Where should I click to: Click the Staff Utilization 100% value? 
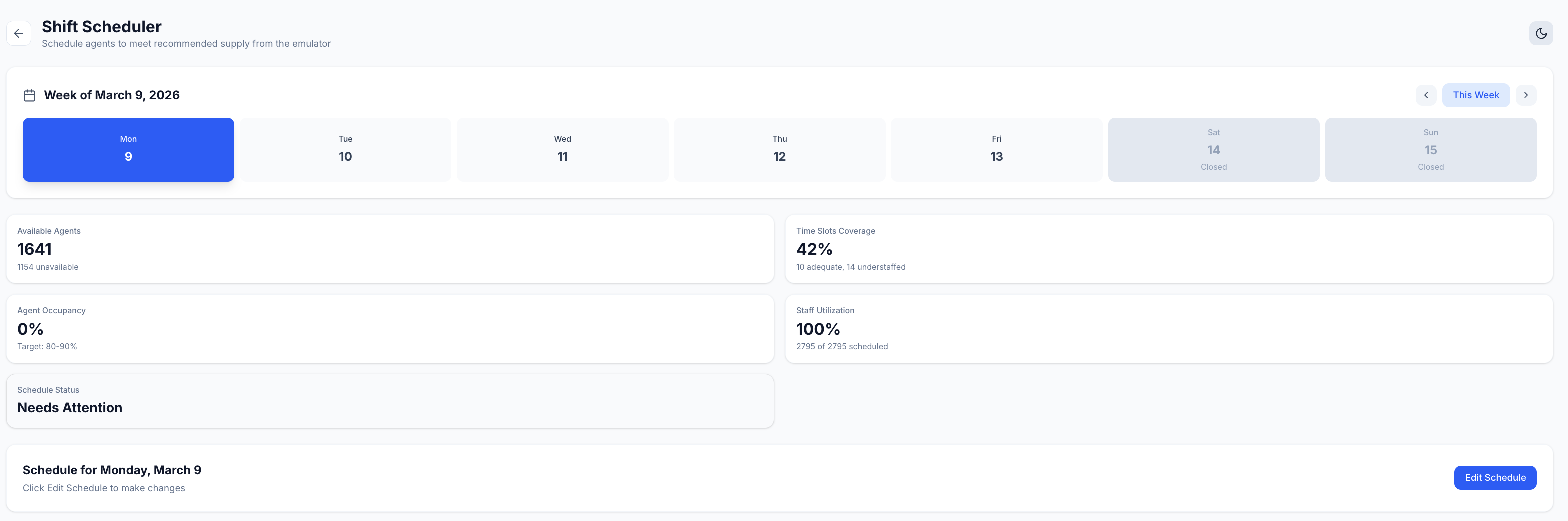tap(818, 328)
